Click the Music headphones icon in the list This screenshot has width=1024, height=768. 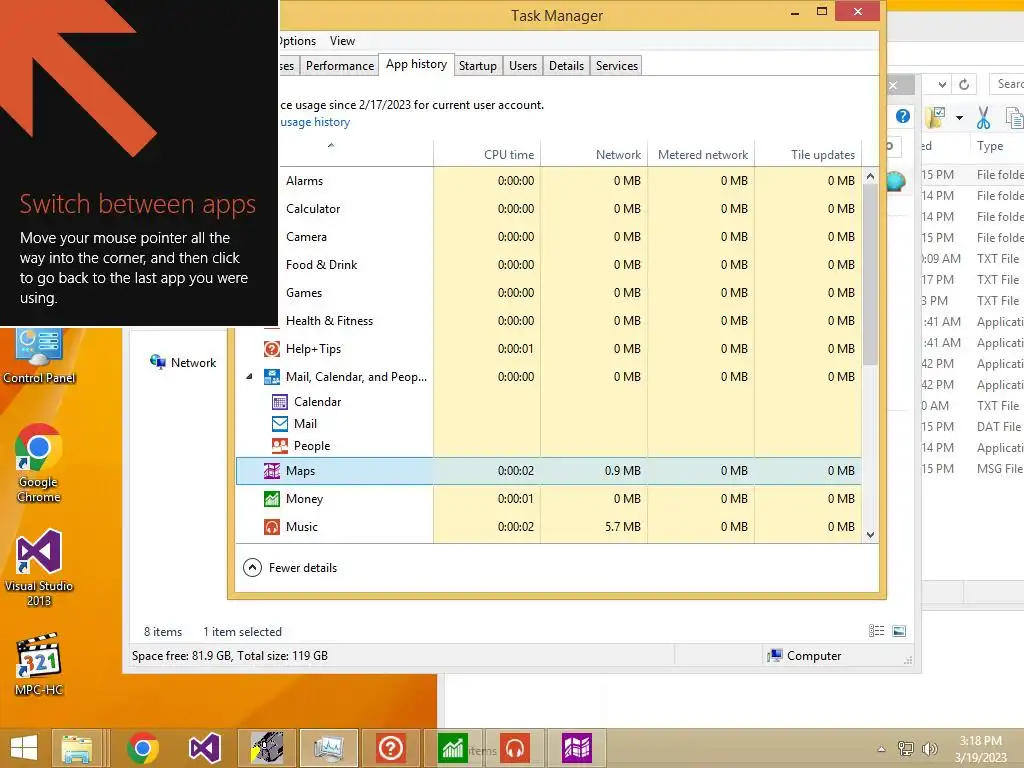(272, 527)
